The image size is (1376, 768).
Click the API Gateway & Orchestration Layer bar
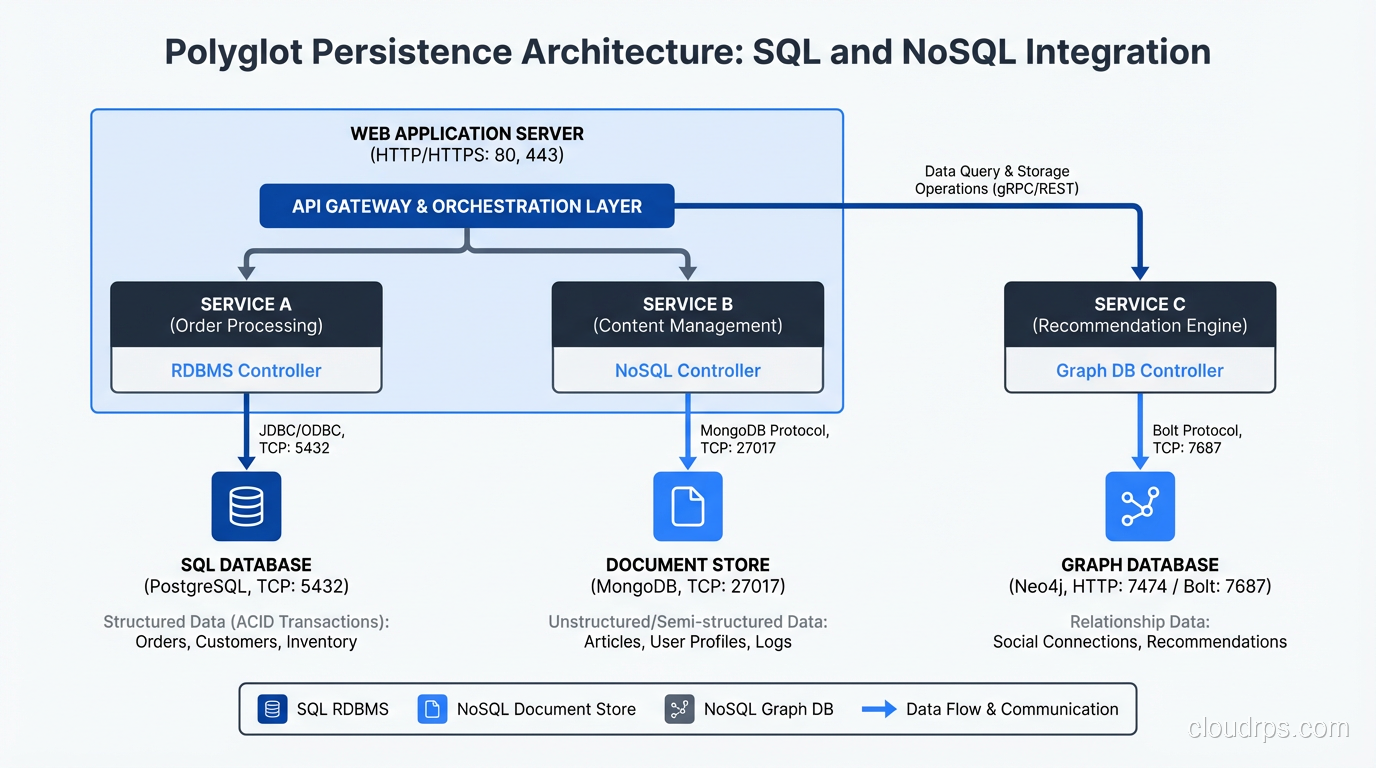click(x=467, y=206)
